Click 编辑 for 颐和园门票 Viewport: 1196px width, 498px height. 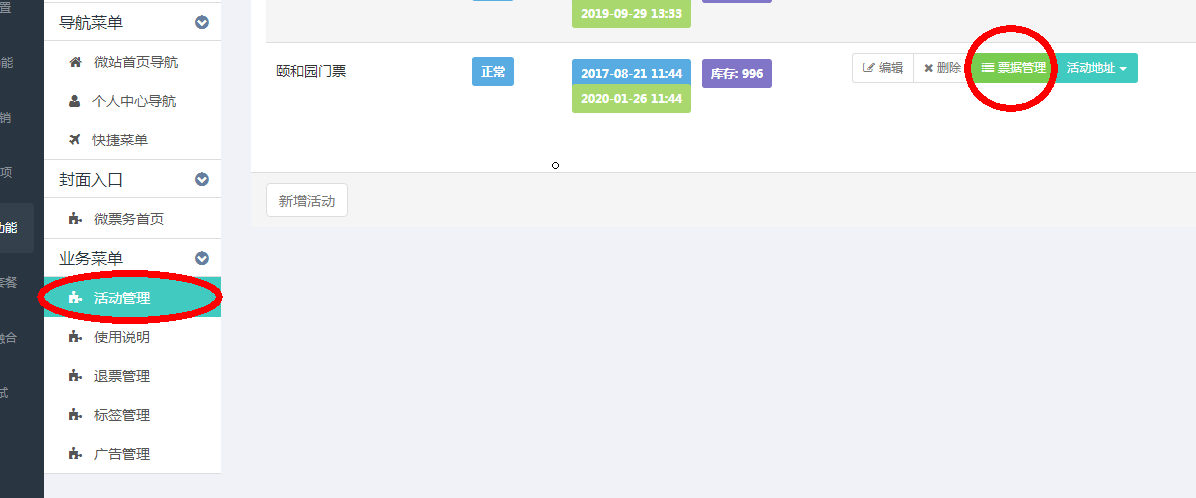883,68
